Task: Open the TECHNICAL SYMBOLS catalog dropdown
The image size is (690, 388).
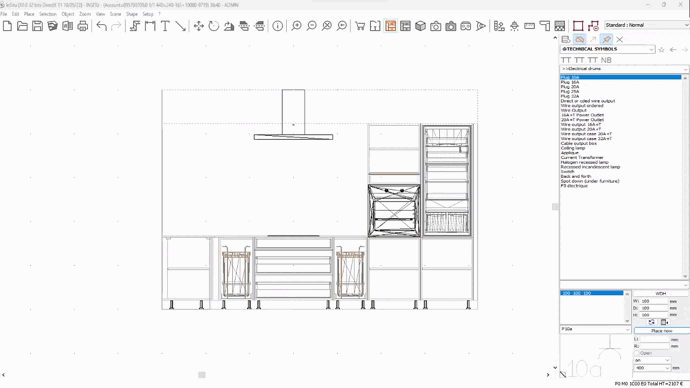Action: pyautogui.click(x=607, y=49)
